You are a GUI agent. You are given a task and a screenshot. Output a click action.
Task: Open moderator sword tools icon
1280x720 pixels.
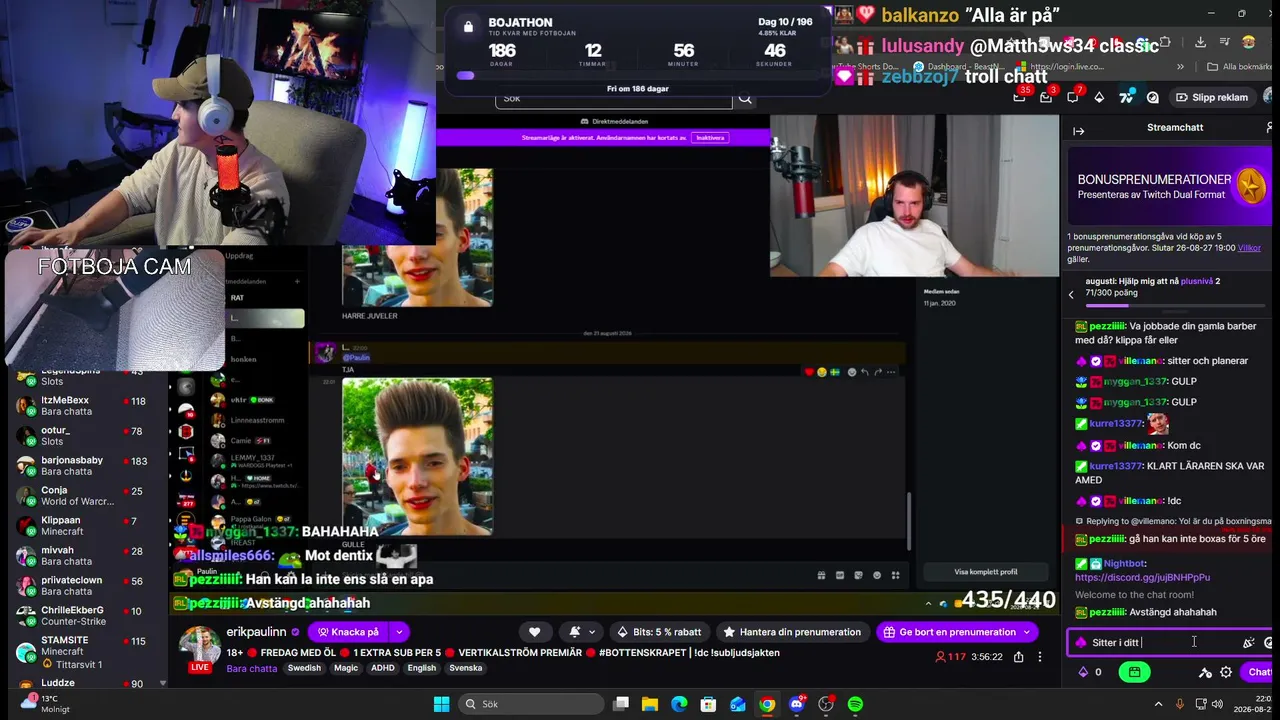click(1205, 672)
